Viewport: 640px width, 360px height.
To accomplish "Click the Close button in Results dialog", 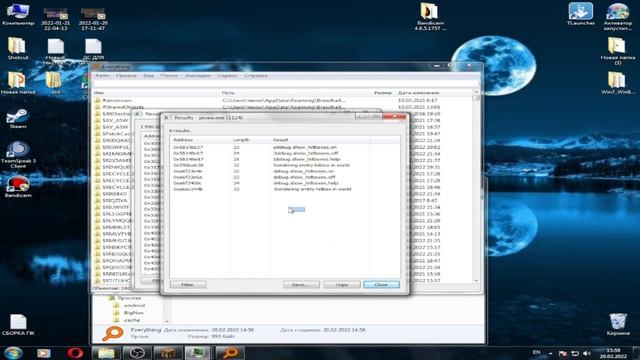I will (381, 284).
